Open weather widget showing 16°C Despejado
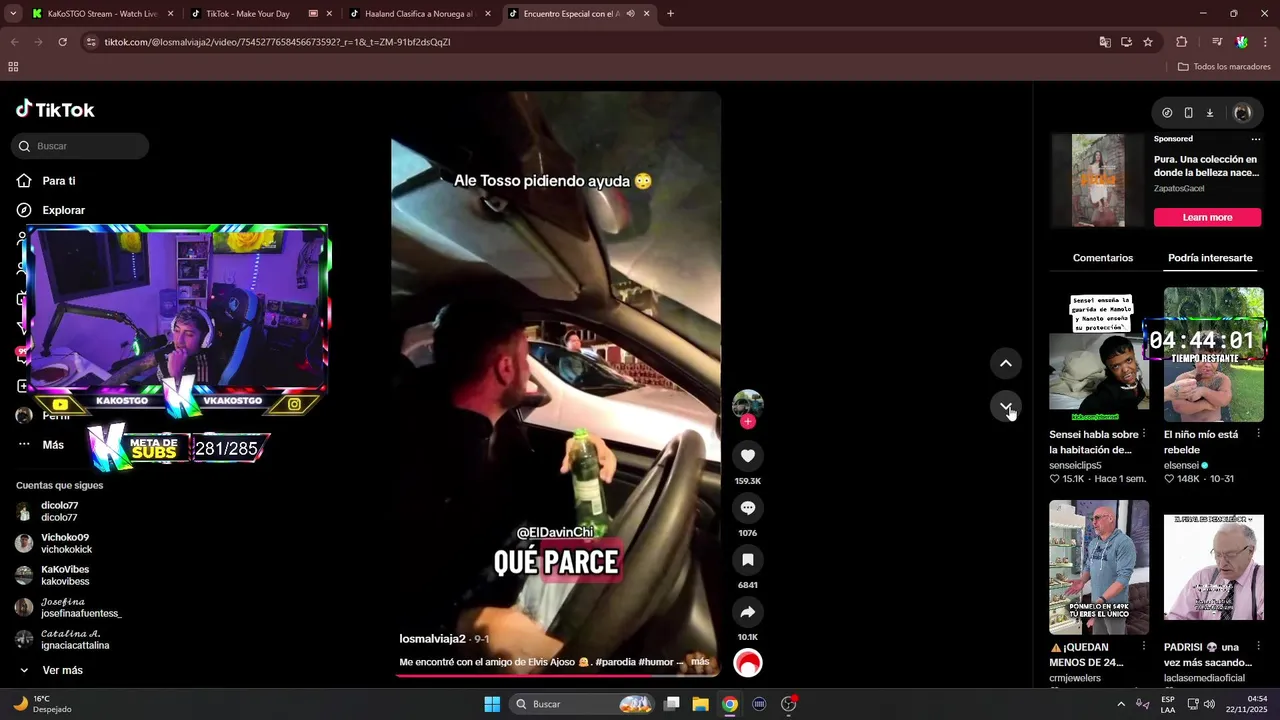Image resolution: width=1280 pixels, height=720 pixels. pyautogui.click(x=42, y=704)
